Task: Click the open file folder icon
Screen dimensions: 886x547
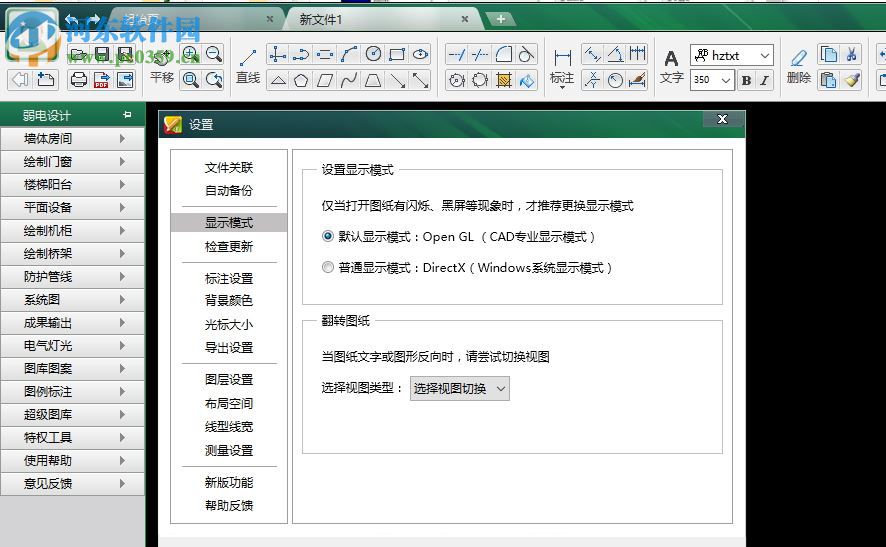Action: tap(79, 54)
